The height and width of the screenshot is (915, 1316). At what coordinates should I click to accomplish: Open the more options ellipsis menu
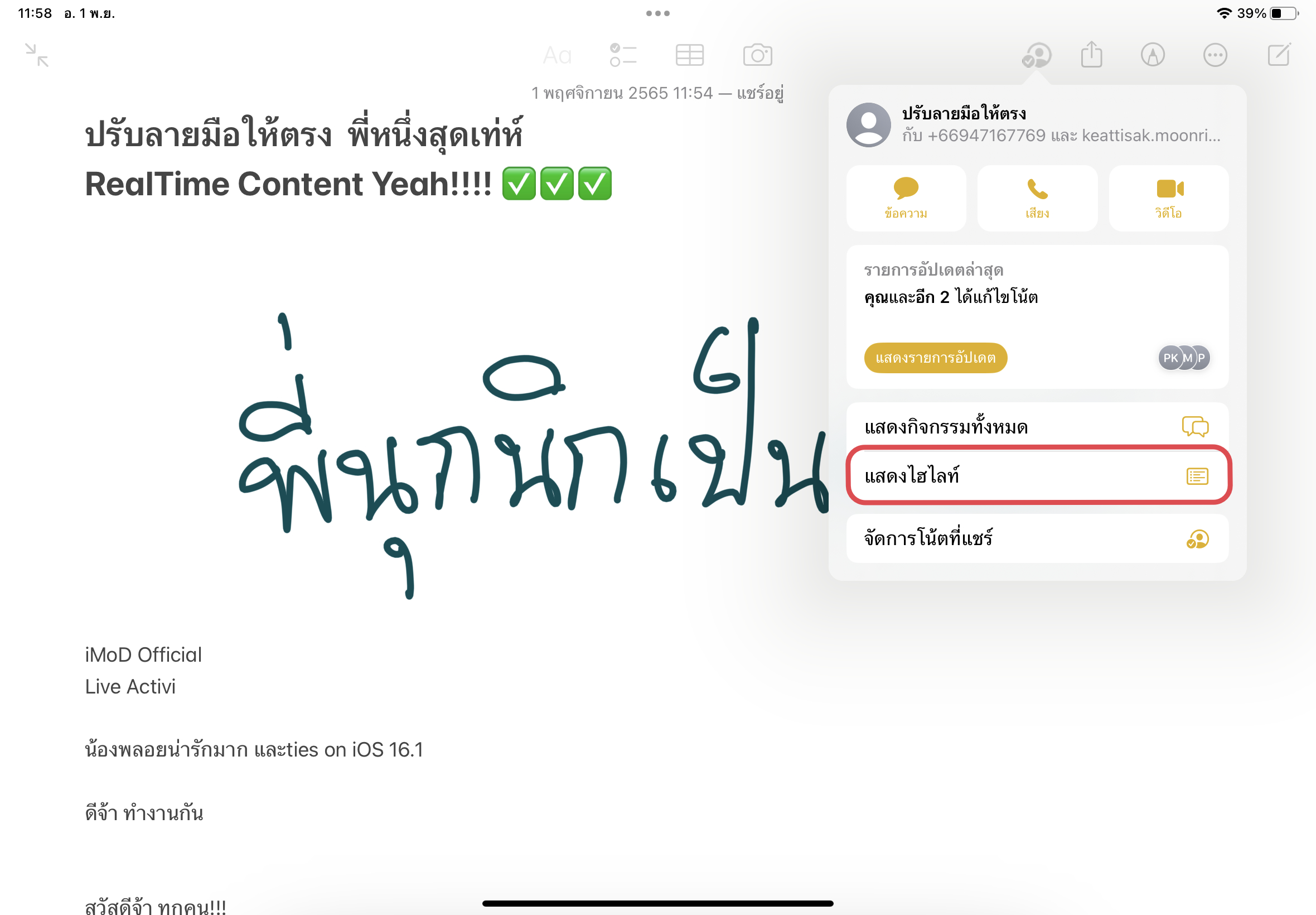click(x=1215, y=55)
